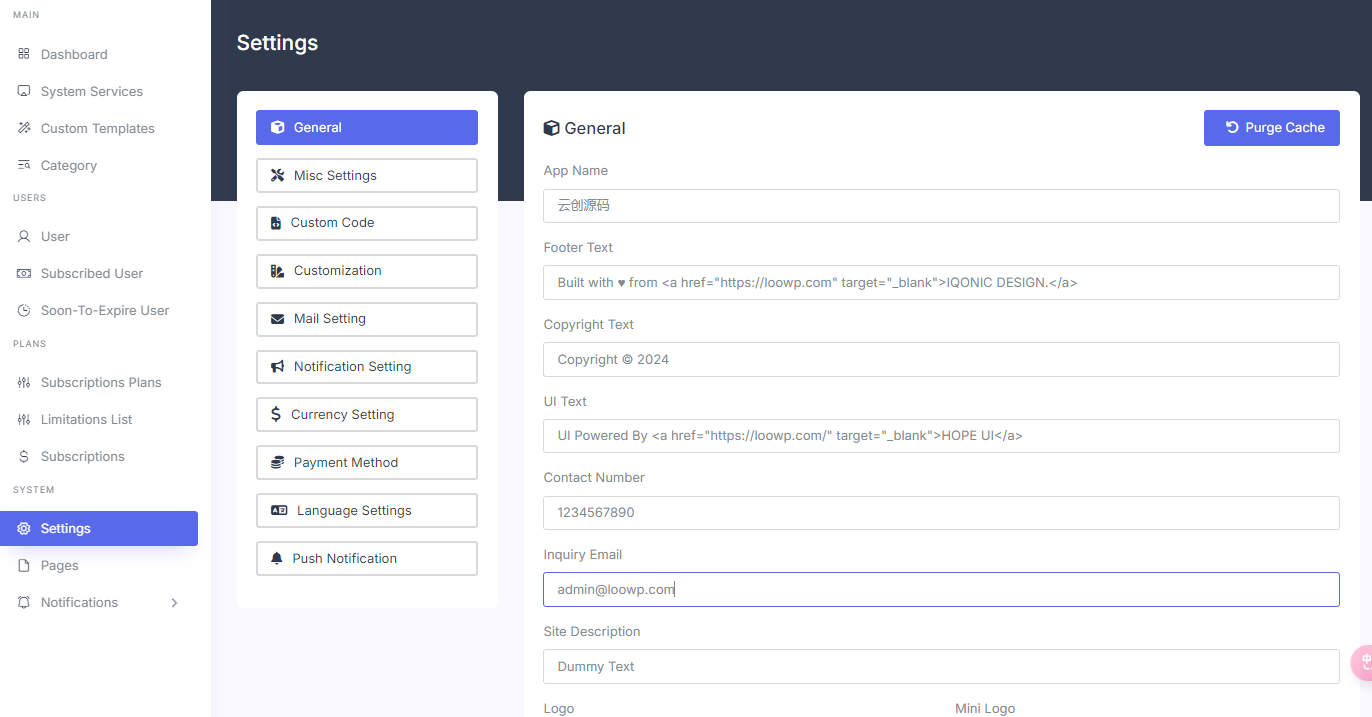Open Subscribed User list
Screen dimensions: 1372x717
[x=99, y=273]
